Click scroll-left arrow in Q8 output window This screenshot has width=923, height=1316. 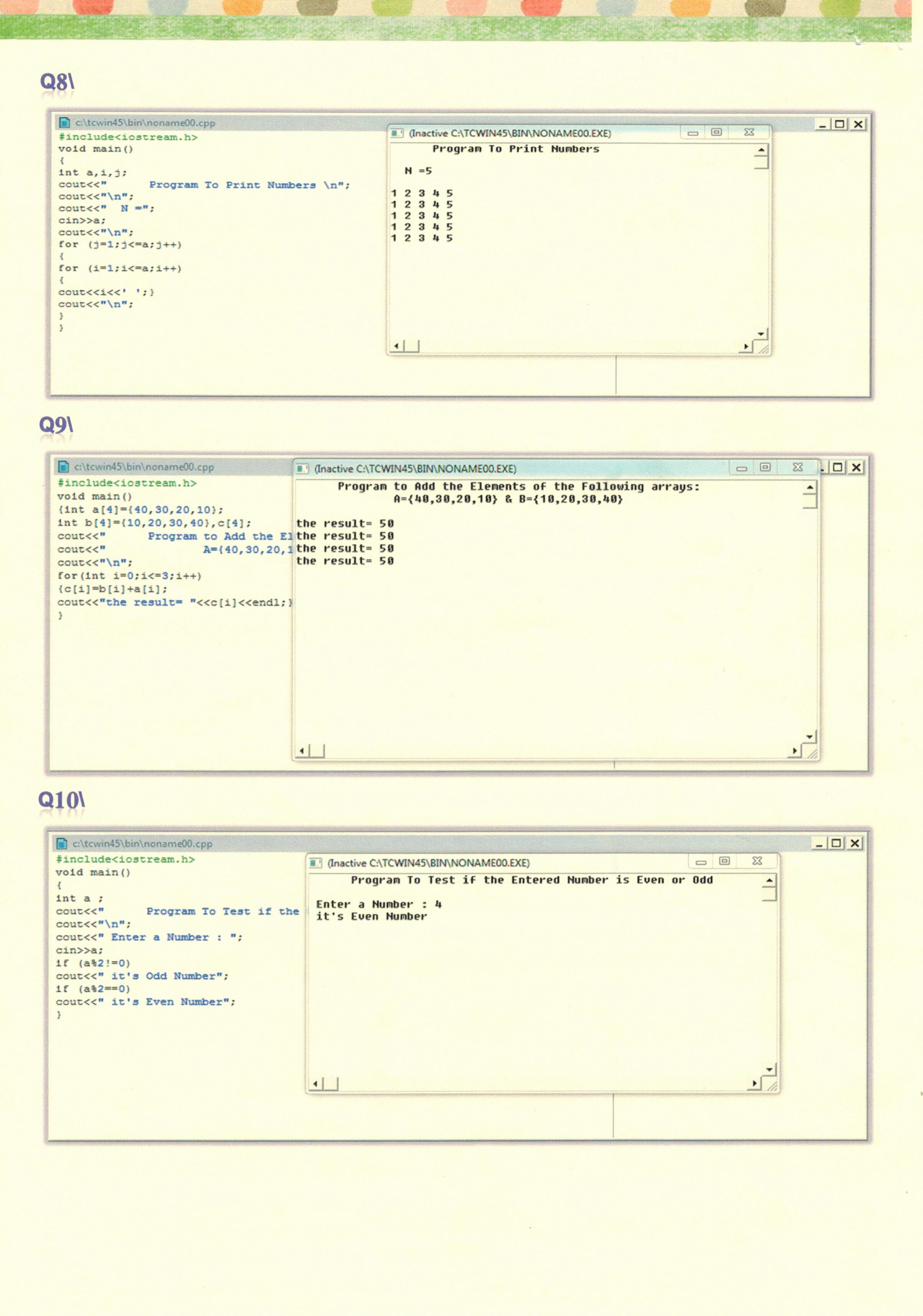tap(397, 347)
